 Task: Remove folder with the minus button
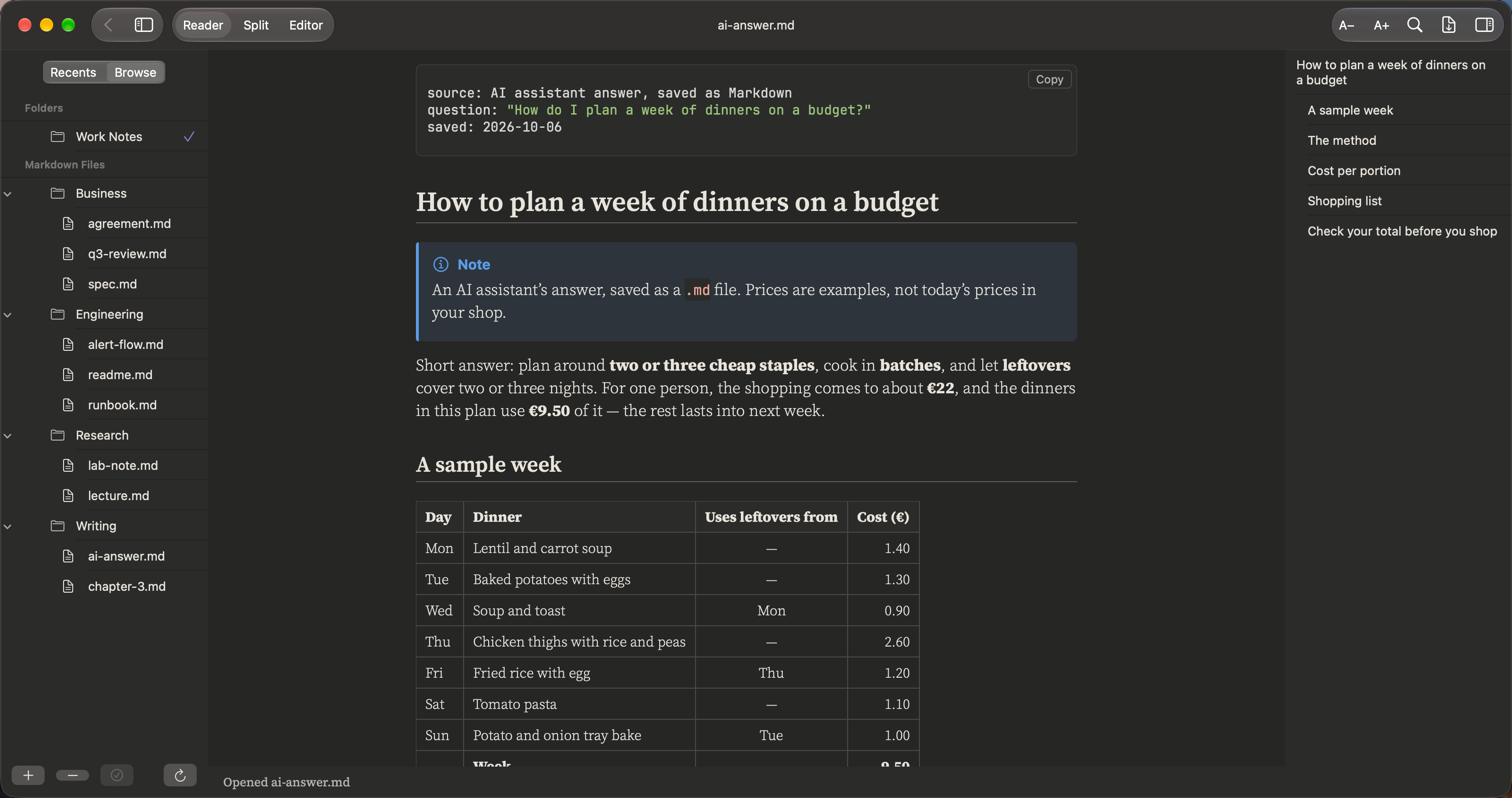point(73,775)
